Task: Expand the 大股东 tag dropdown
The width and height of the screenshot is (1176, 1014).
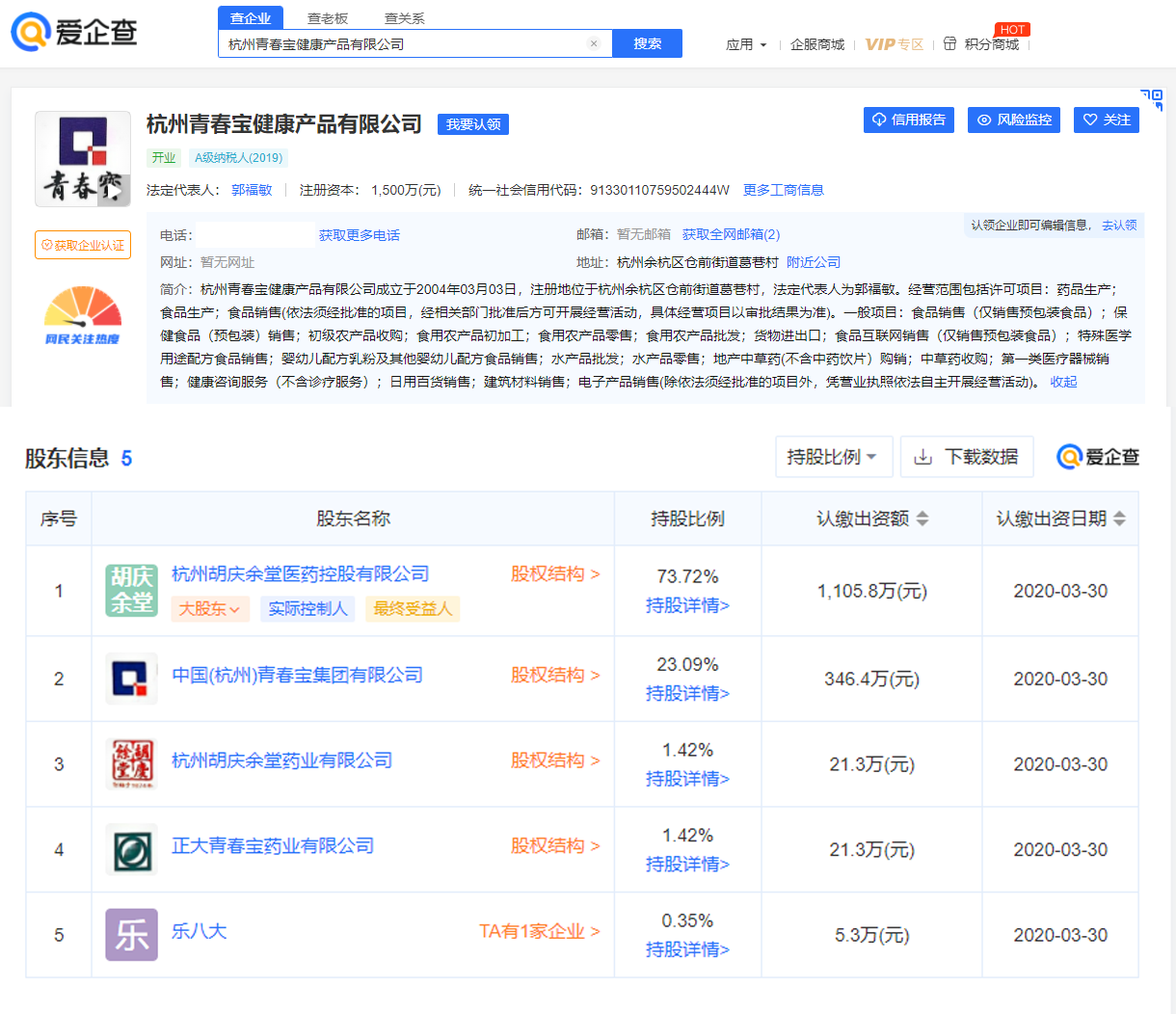Action: click(209, 608)
